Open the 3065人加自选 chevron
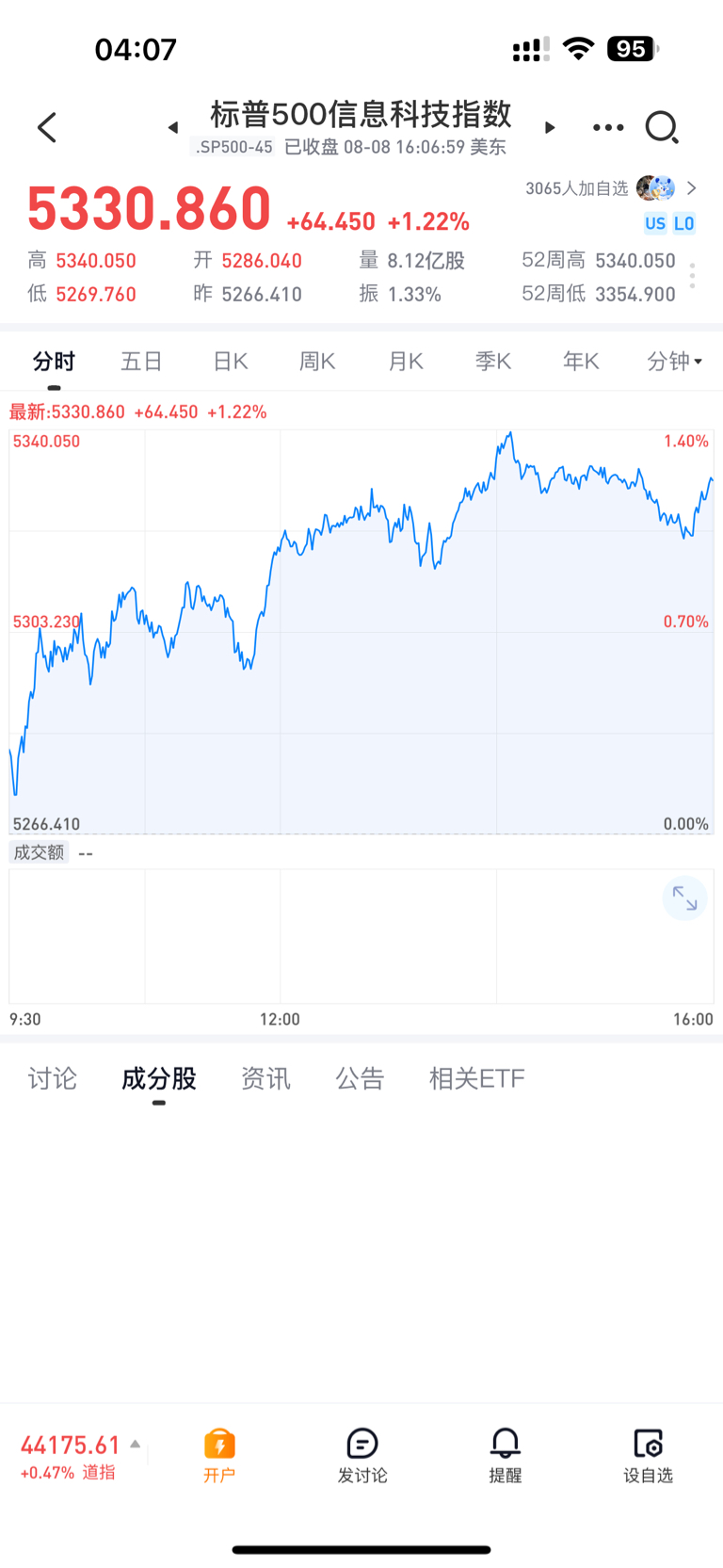 click(x=692, y=188)
